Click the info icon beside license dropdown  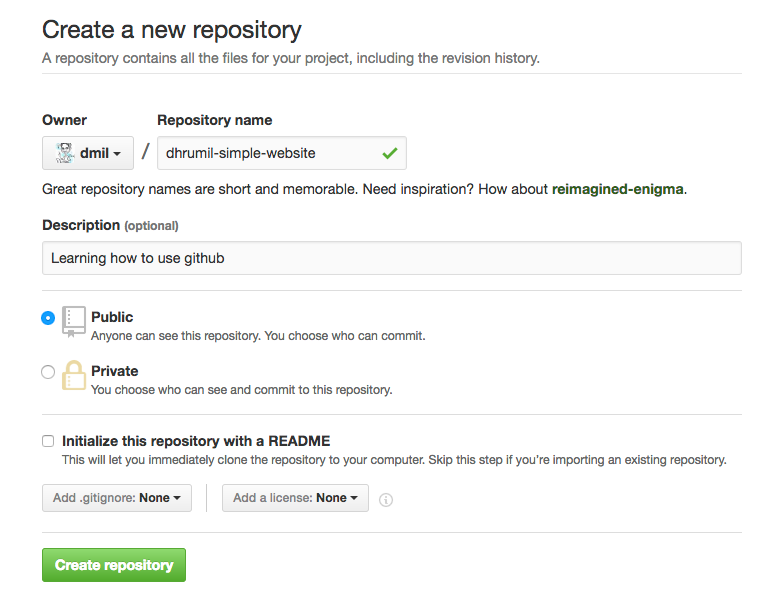tap(386, 500)
